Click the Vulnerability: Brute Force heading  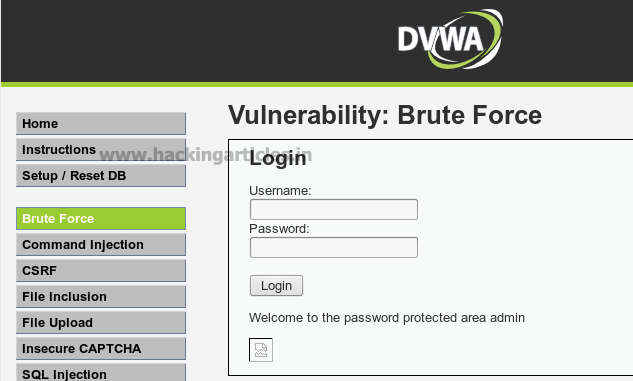pyautogui.click(x=385, y=115)
